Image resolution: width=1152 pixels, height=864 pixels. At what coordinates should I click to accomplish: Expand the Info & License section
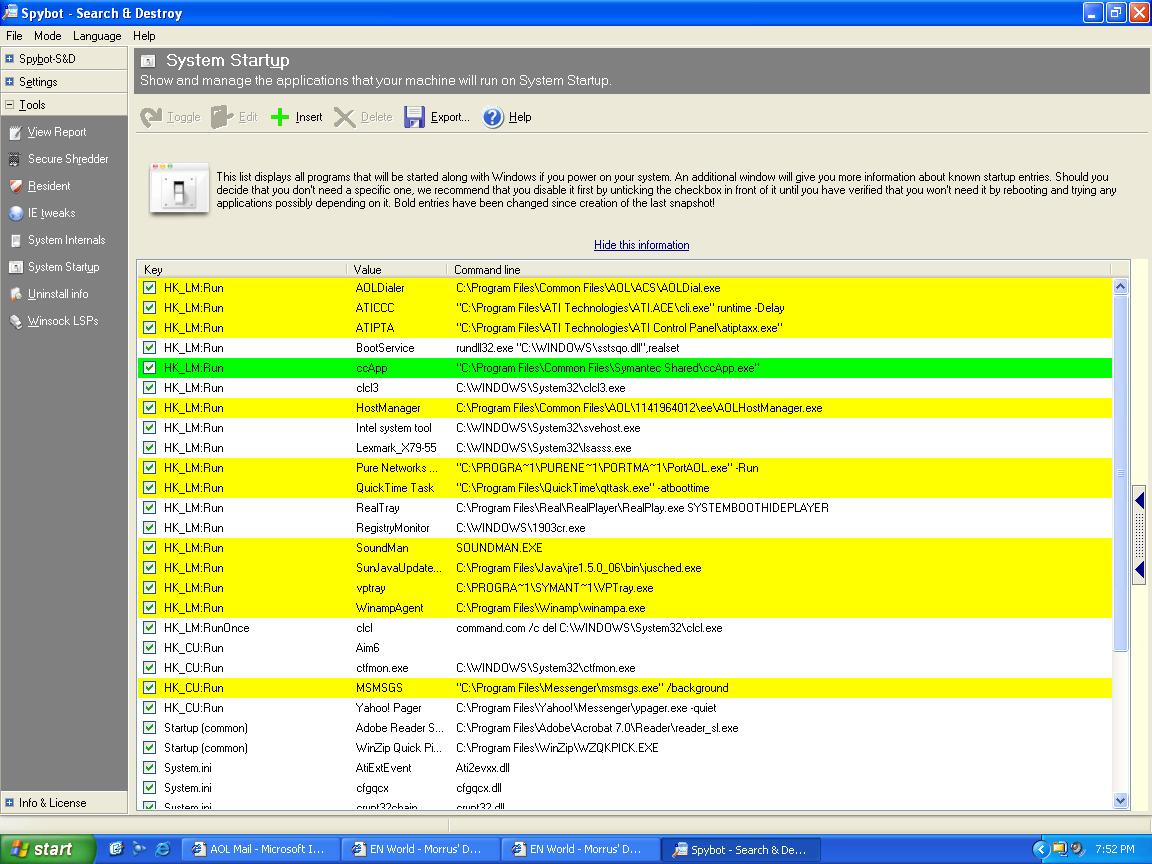pos(10,803)
